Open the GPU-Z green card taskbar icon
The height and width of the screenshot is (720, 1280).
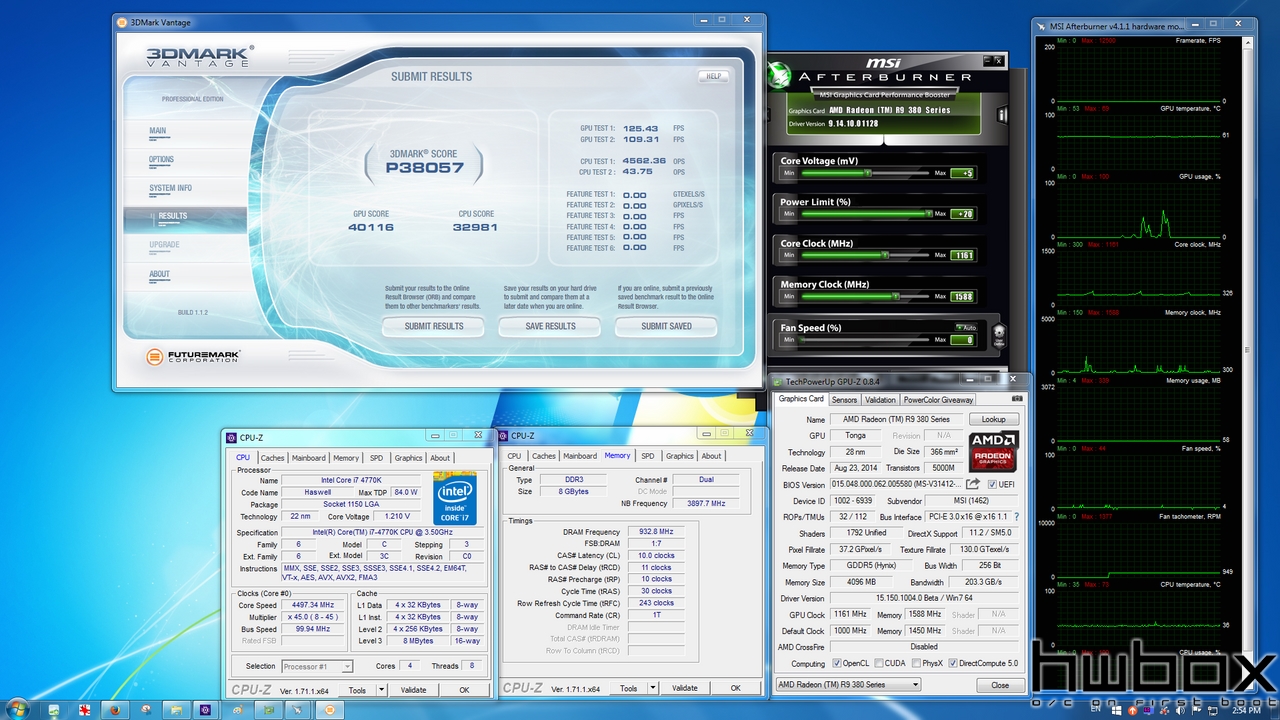tap(267, 709)
